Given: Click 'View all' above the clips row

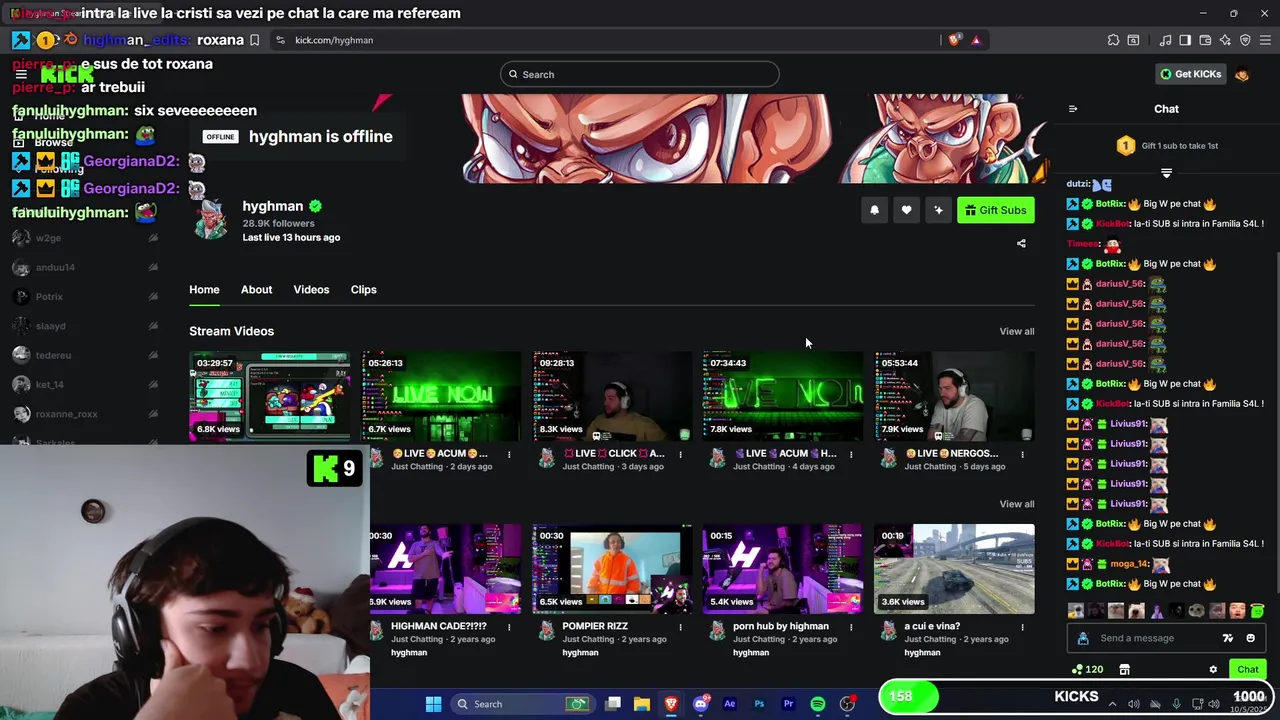Looking at the screenshot, I should [x=1016, y=504].
